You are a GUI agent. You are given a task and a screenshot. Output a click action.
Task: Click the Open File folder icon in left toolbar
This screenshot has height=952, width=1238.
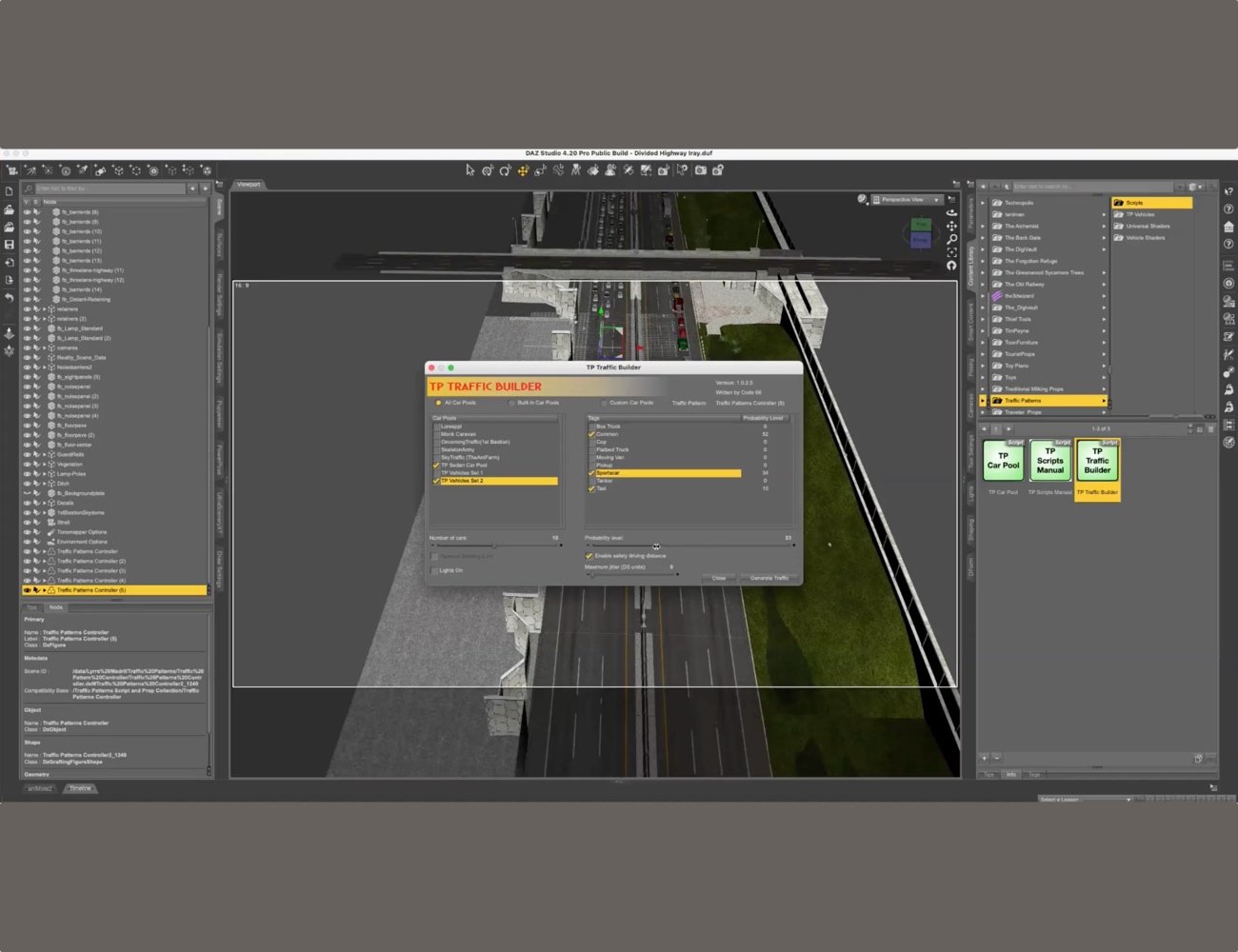(10, 209)
